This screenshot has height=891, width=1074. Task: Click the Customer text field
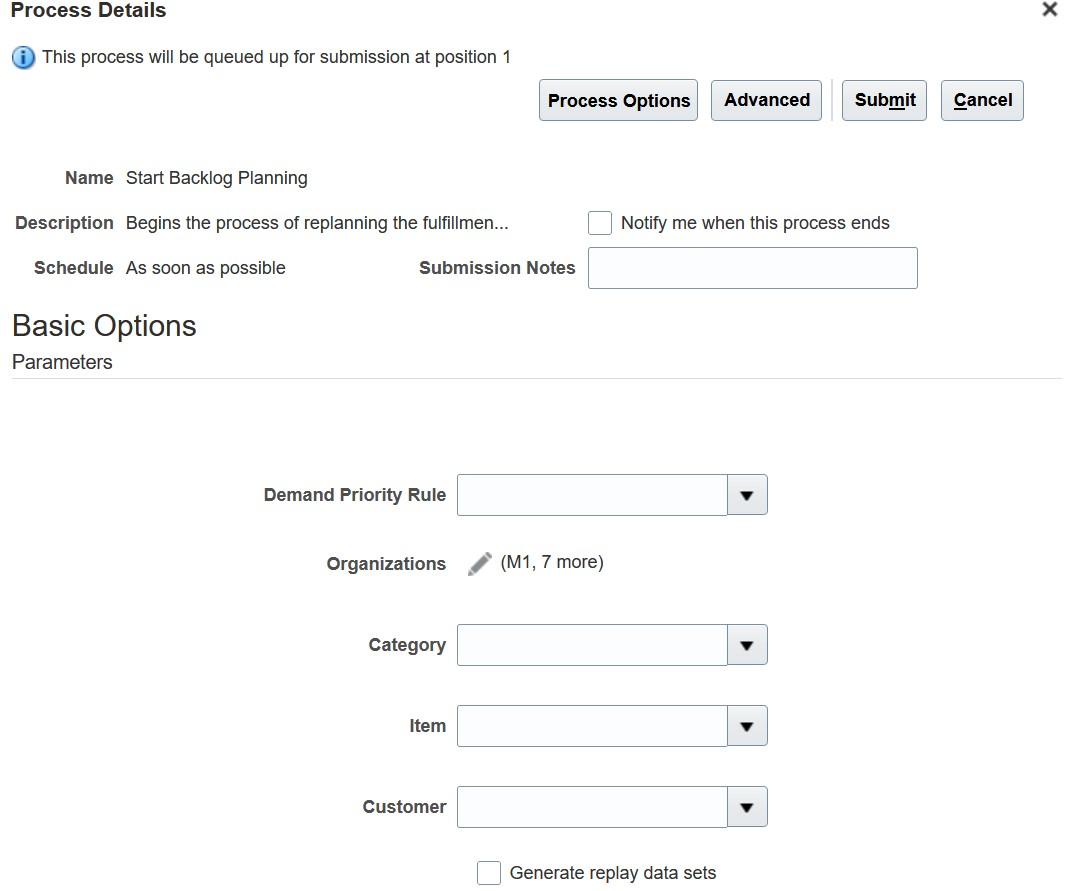[592, 807]
